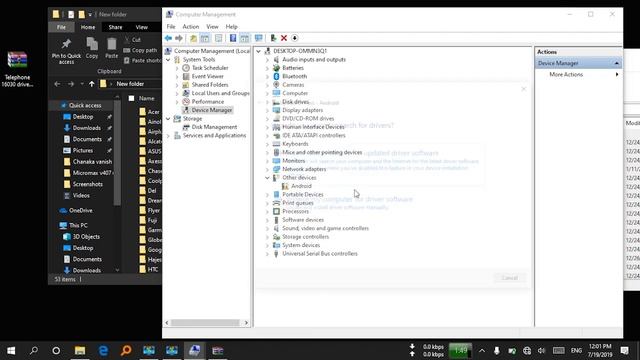This screenshot has width=640, height=360.
Task: Expand Portable Devices category
Action: (267, 195)
